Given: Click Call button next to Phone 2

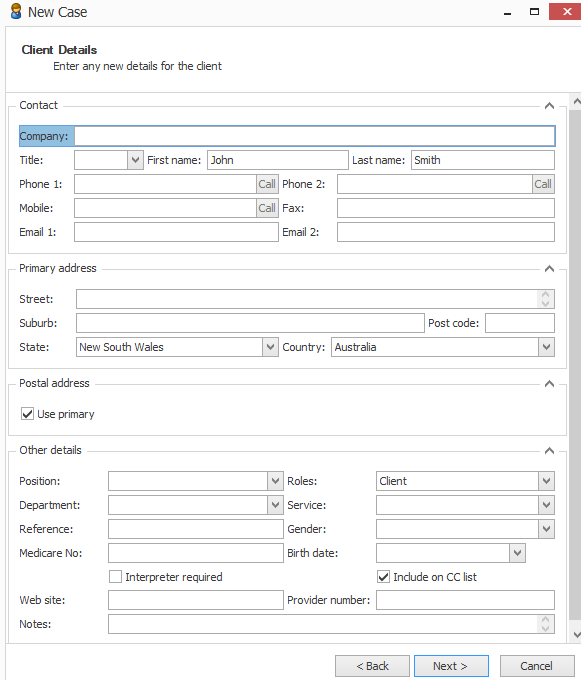Looking at the screenshot, I should click(x=543, y=184).
